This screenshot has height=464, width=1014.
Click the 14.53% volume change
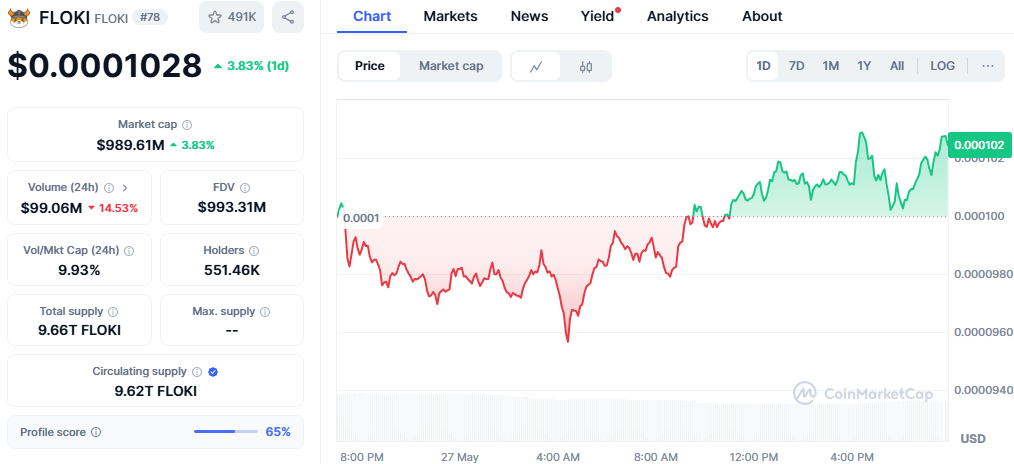click(x=112, y=208)
